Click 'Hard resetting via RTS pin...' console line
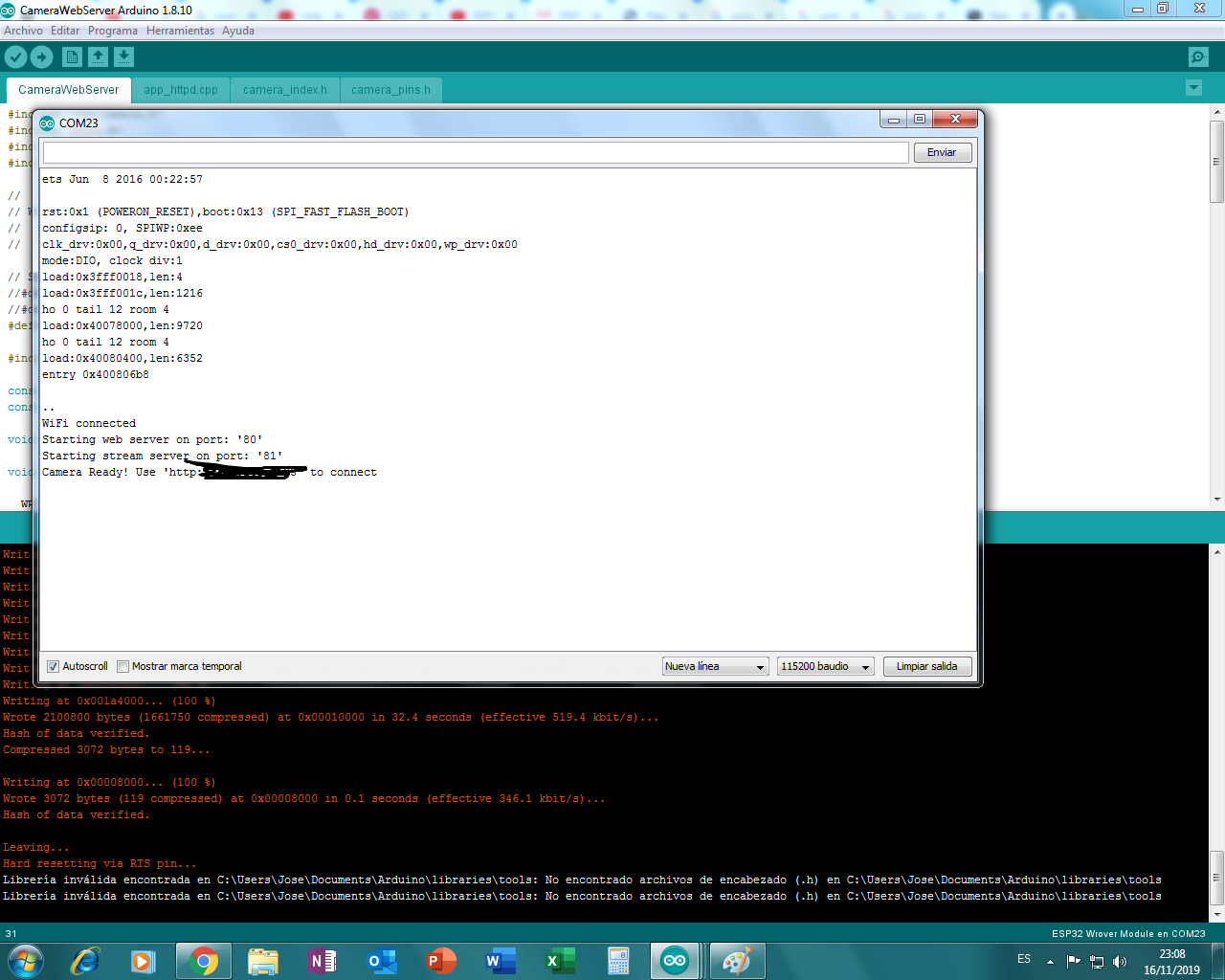 pyautogui.click(x=100, y=863)
